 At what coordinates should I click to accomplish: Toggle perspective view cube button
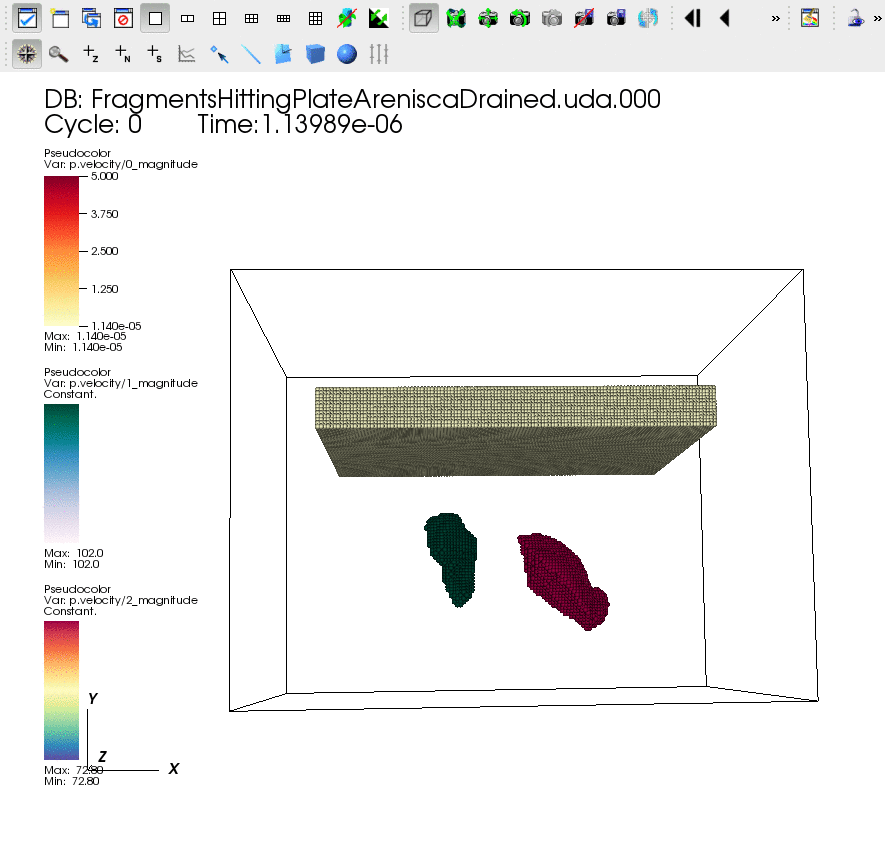424,18
